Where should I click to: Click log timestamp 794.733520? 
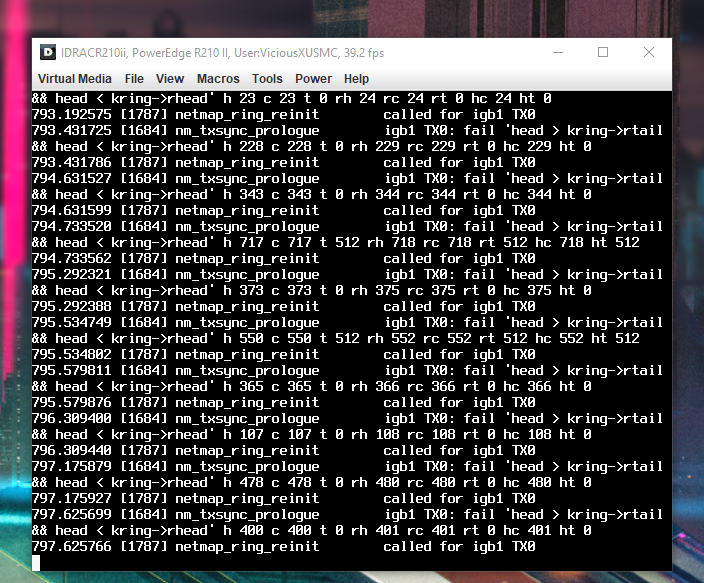click(71, 227)
